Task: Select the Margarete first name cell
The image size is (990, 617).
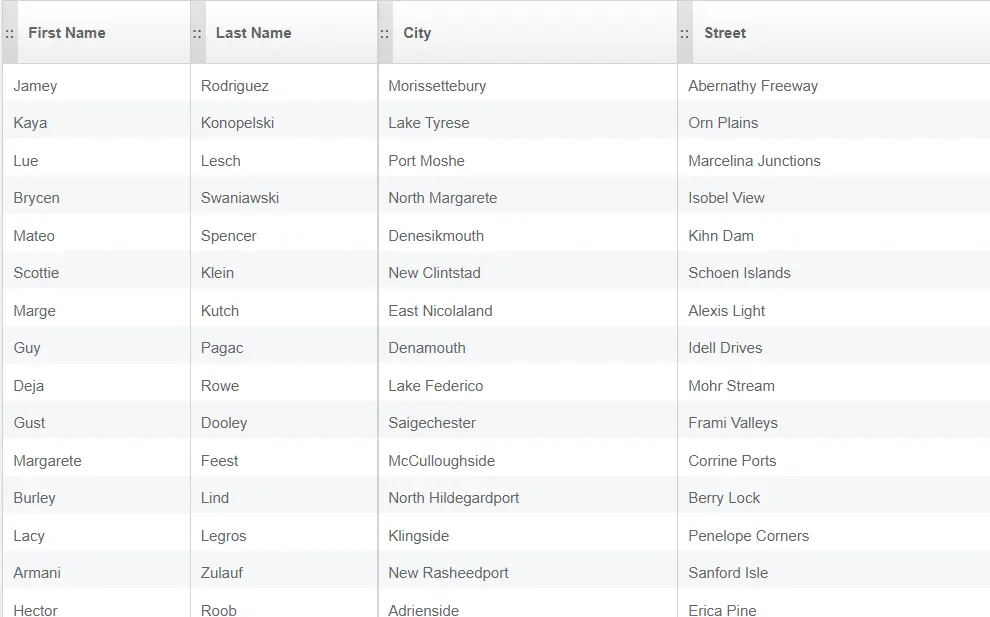Action: [96, 461]
